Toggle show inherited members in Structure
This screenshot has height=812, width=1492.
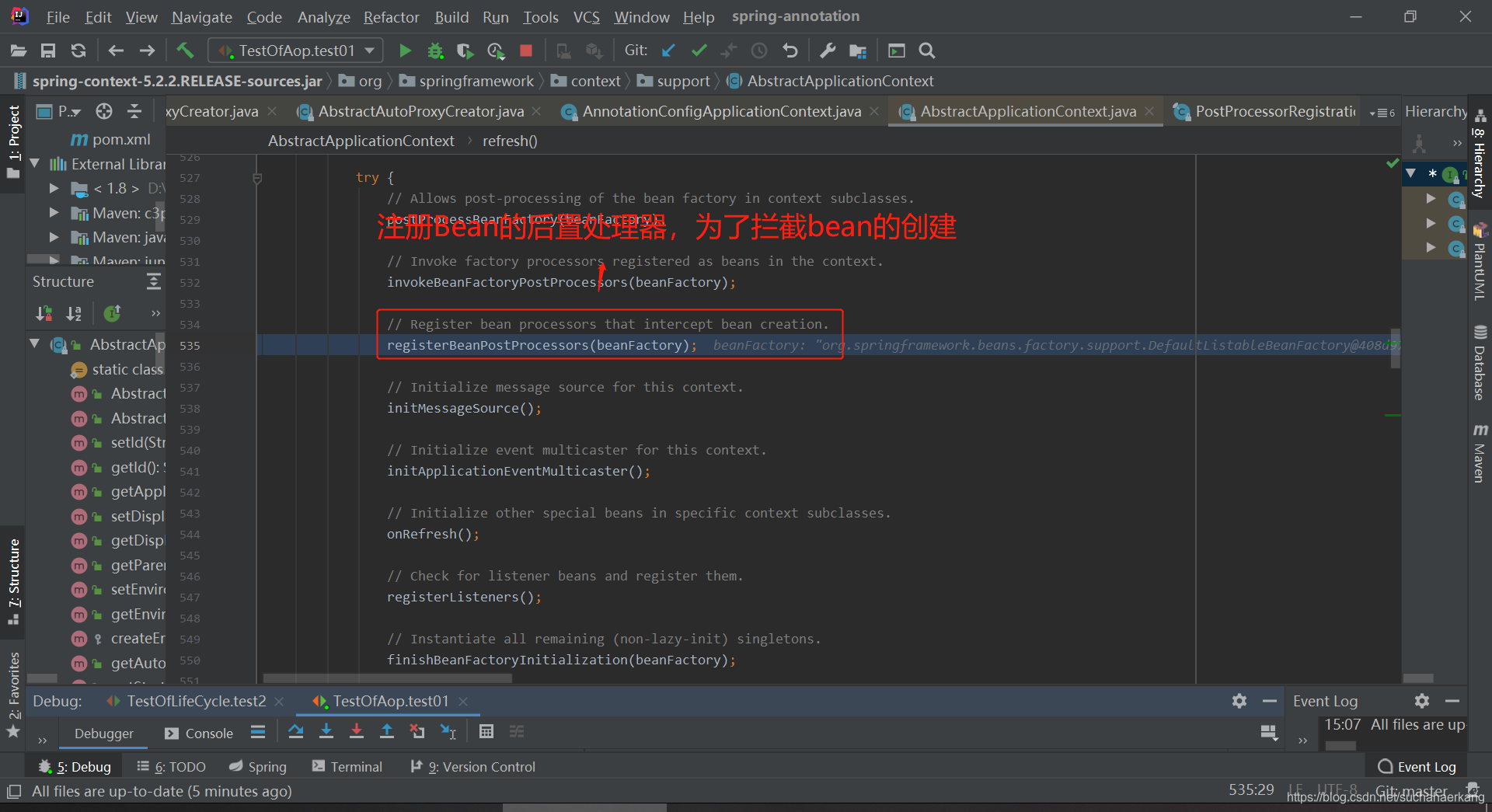[113, 313]
